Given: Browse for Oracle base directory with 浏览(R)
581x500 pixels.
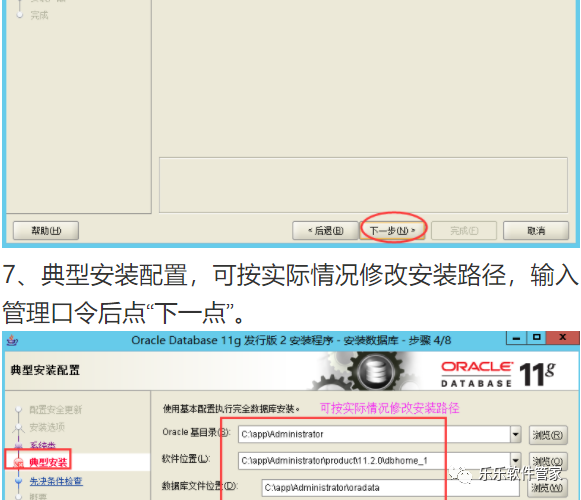Looking at the screenshot, I should click(548, 435).
